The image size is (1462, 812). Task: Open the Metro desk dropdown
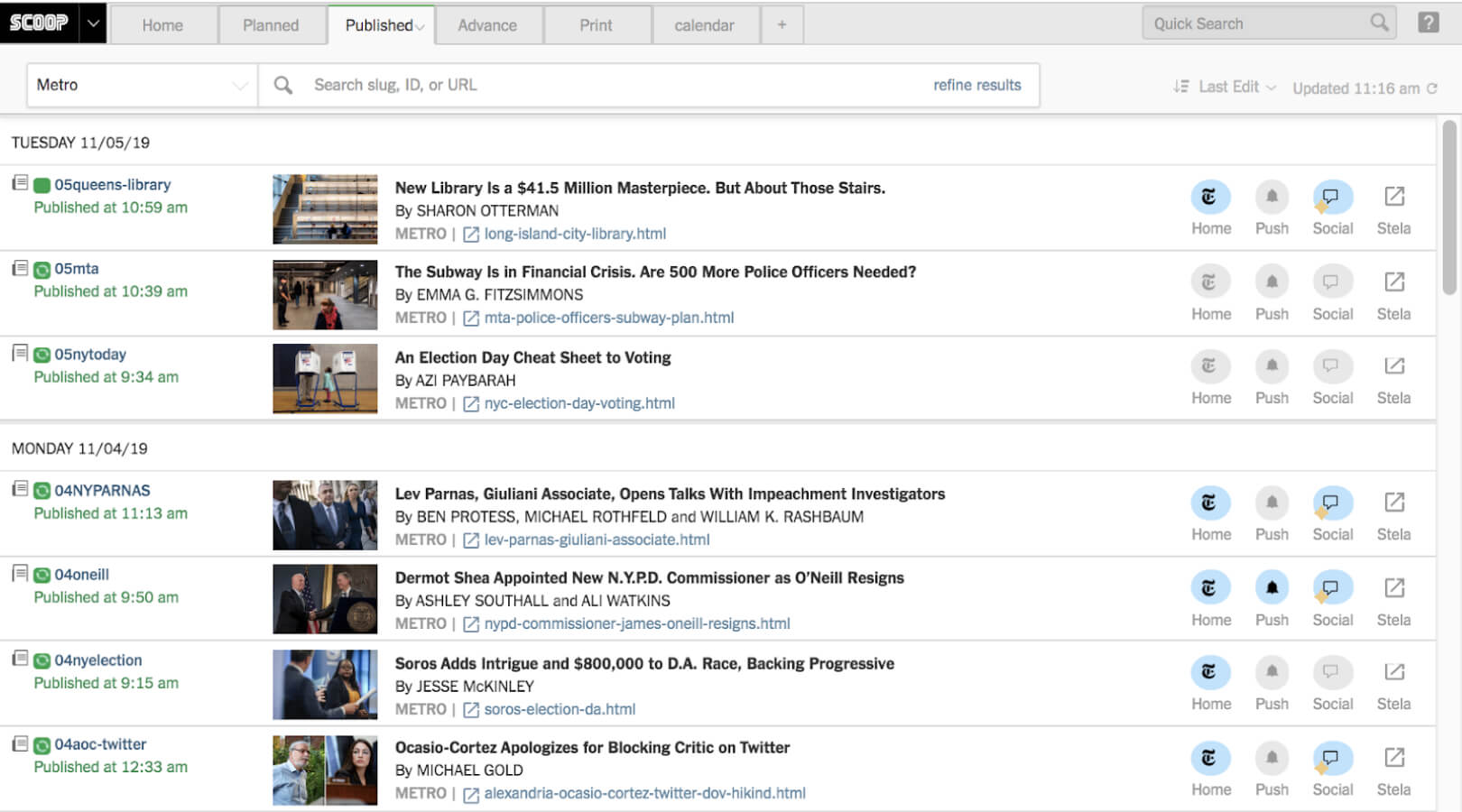(x=142, y=85)
